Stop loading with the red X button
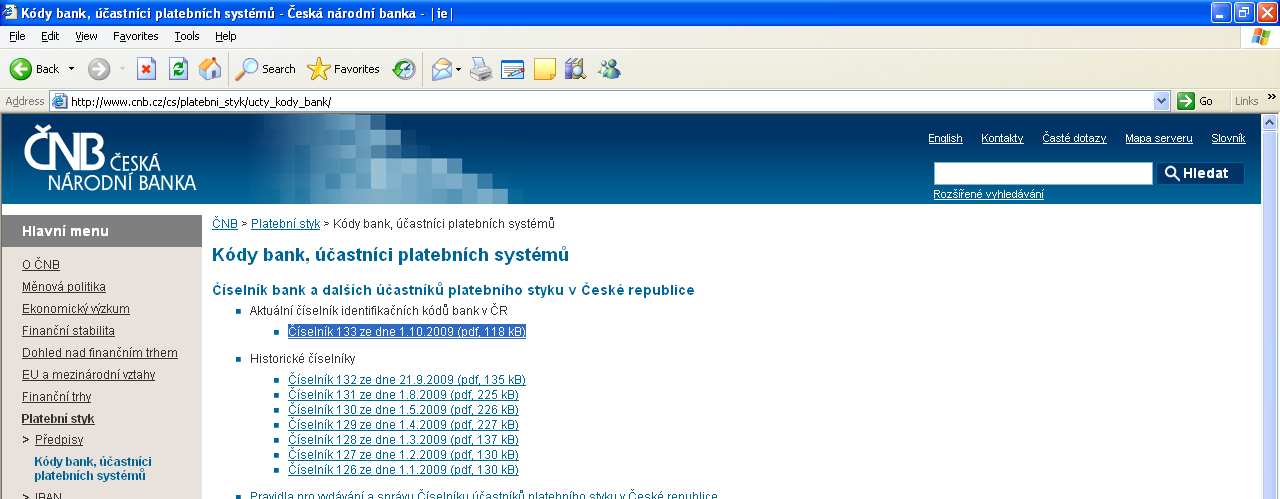Viewport: 1280px width, 499px height. [146, 69]
